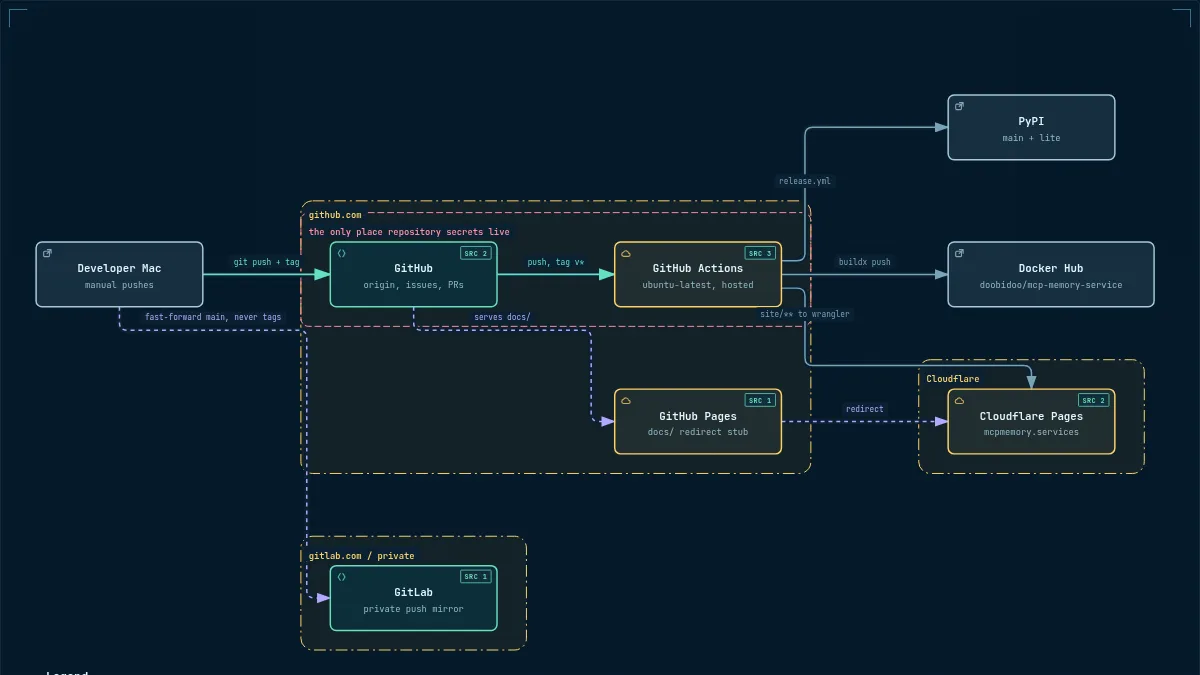Viewport: 1200px width, 675px height.
Task: Click the external-link icon on Docker Hub node
Action: coord(959,253)
